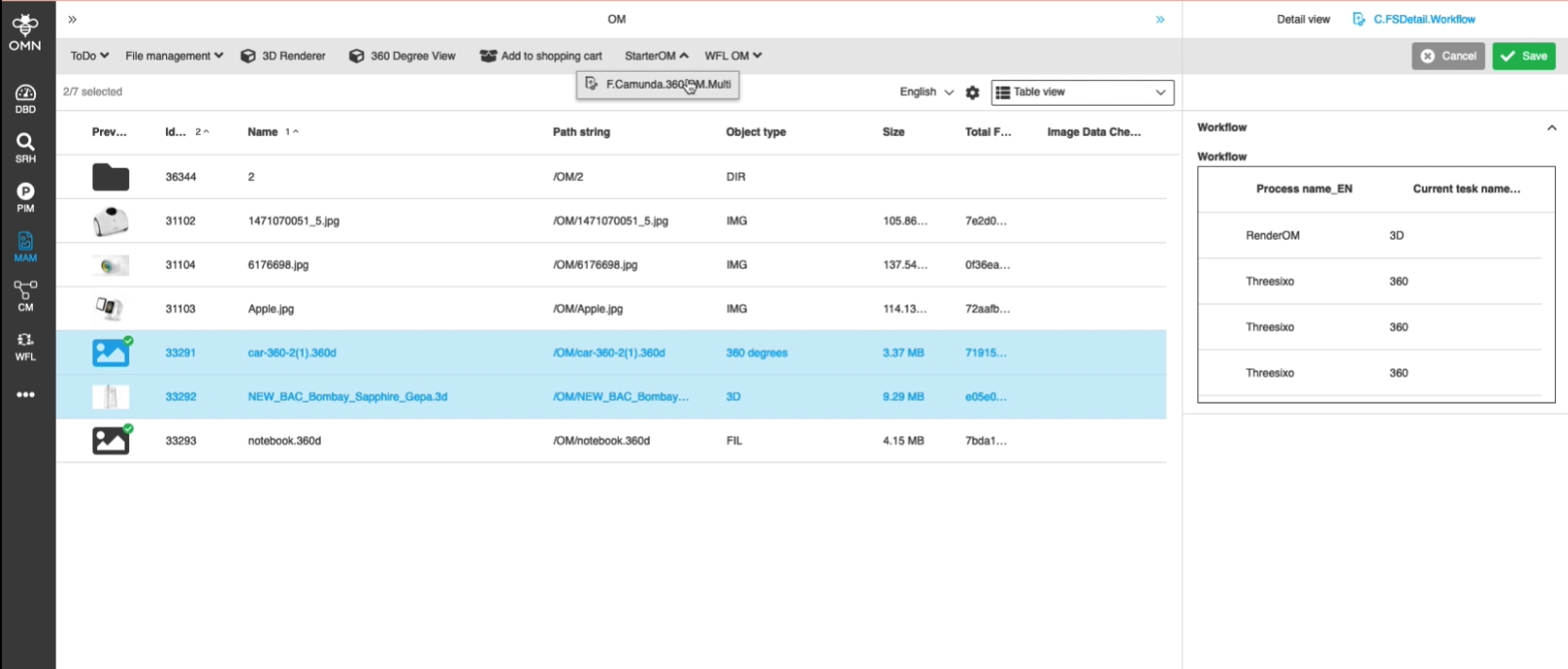Click the green Save button
The image size is (1568, 669).
pos(1524,56)
